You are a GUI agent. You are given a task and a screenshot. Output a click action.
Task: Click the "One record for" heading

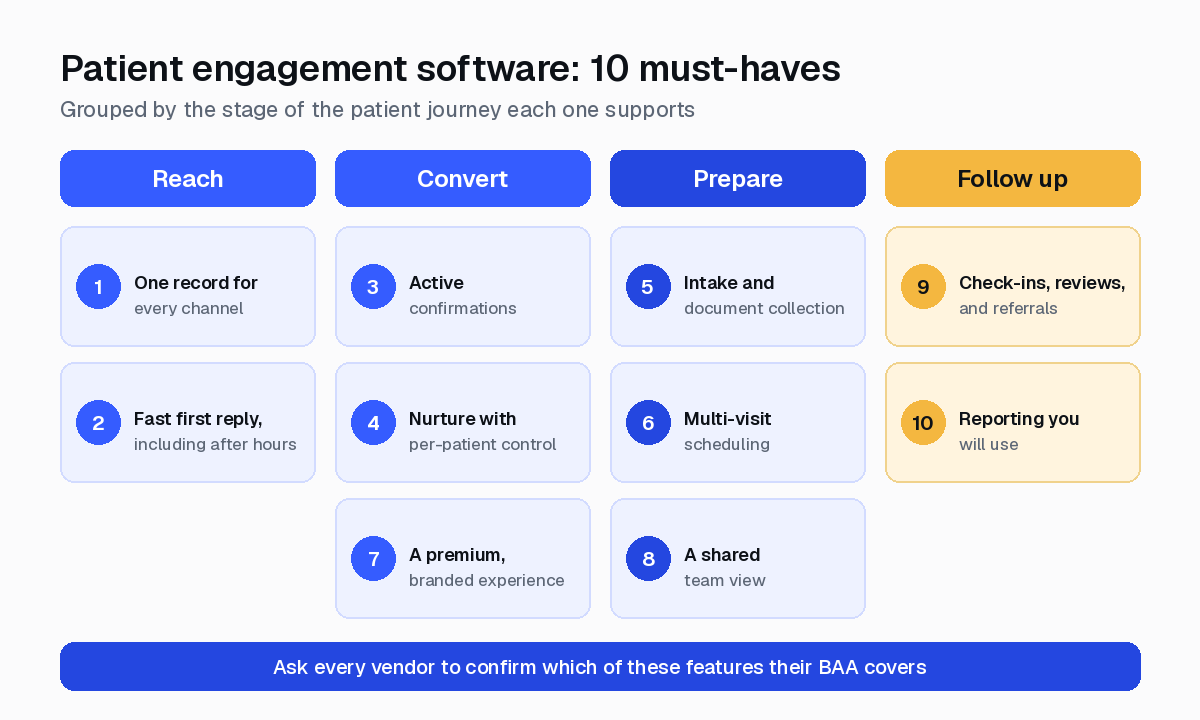[196, 283]
